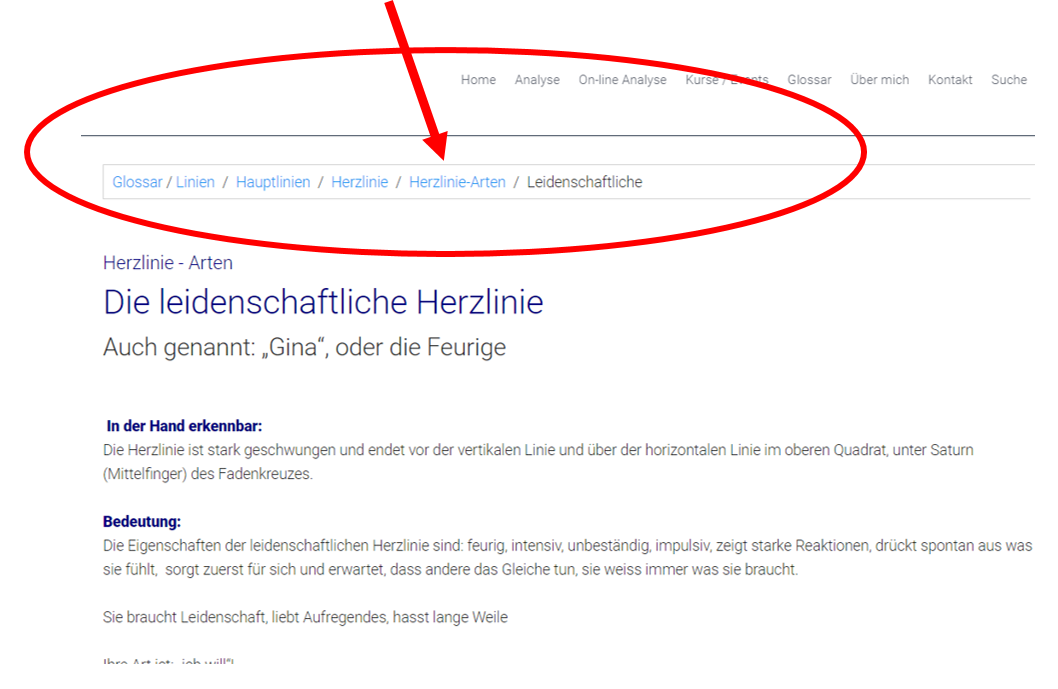Click the Herzlinie - Arten subheading above title
1058x689 pixels.
pos(167,263)
